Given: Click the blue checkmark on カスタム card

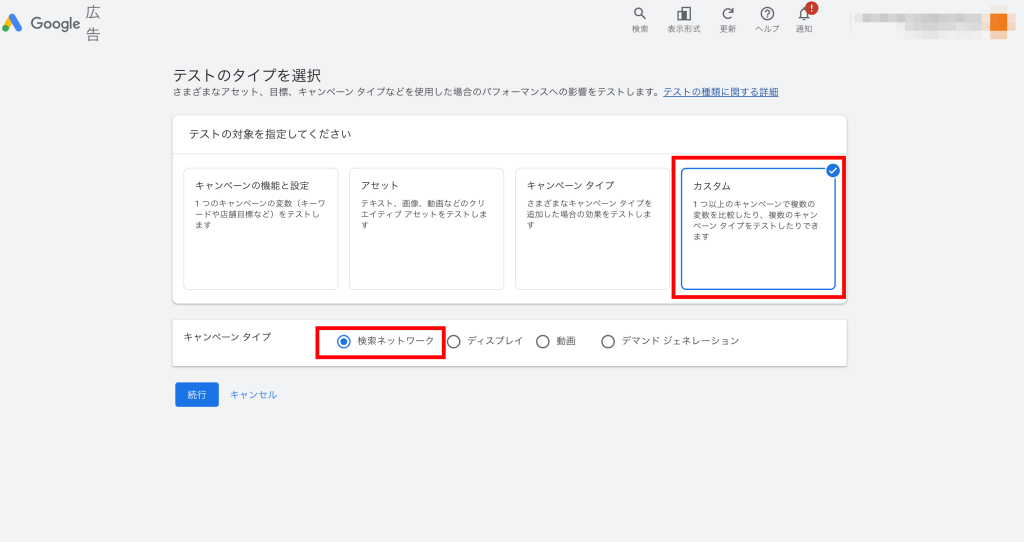Looking at the screenshot, I should 833,170.
